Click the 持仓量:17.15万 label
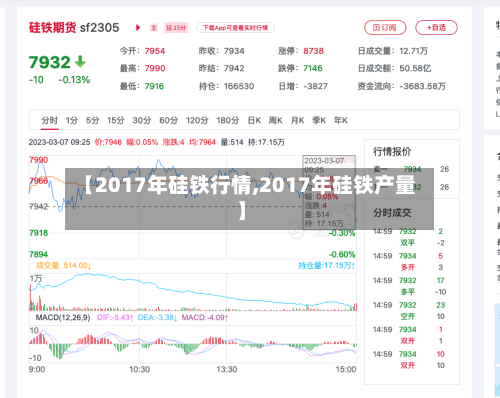 [x=327, y=266]
